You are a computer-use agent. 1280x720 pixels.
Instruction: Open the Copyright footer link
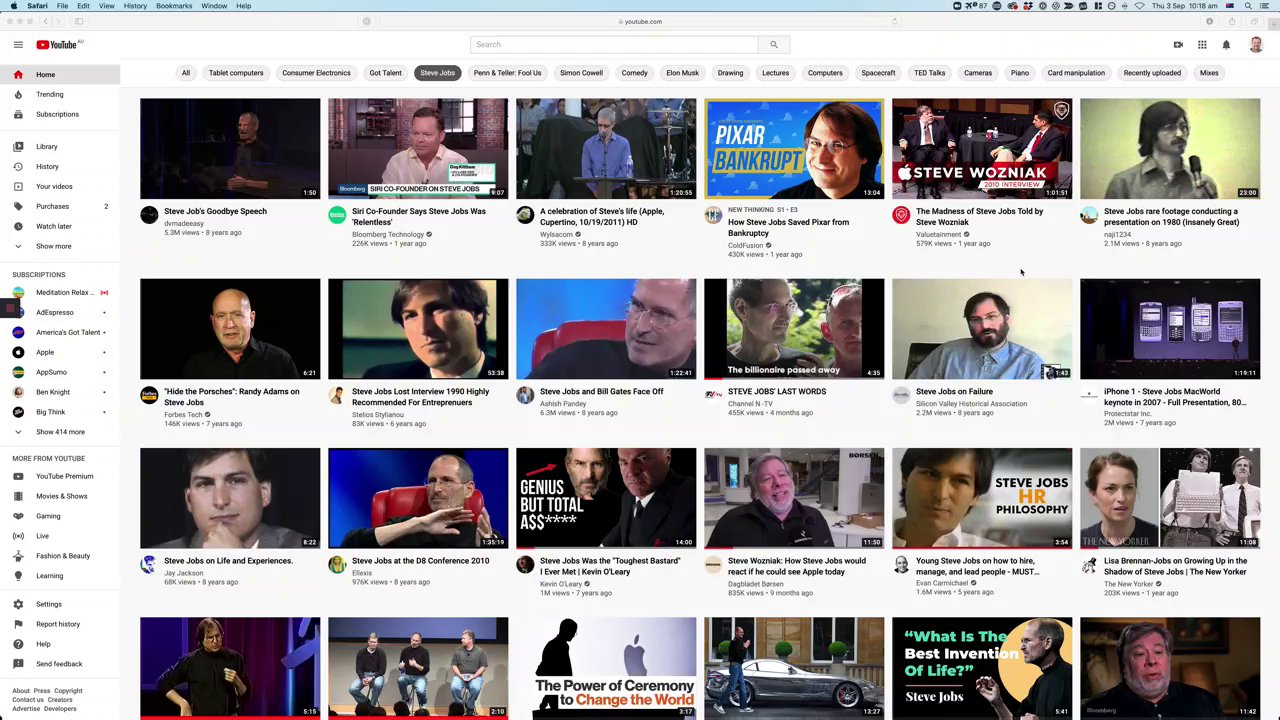(x=68, y=691)
